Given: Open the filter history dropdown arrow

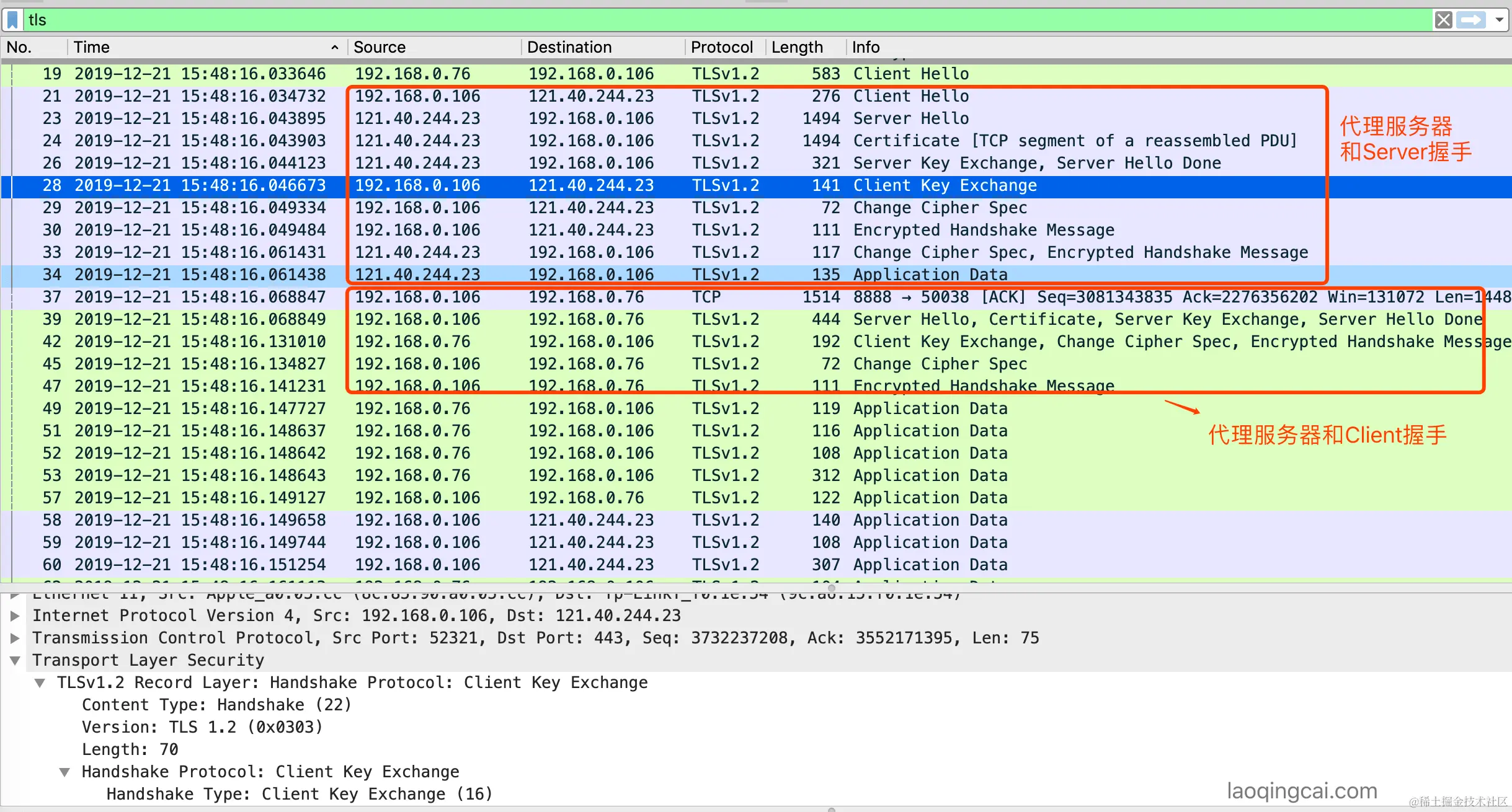Looking at the screenshot, I should (x=1499, y=20).
